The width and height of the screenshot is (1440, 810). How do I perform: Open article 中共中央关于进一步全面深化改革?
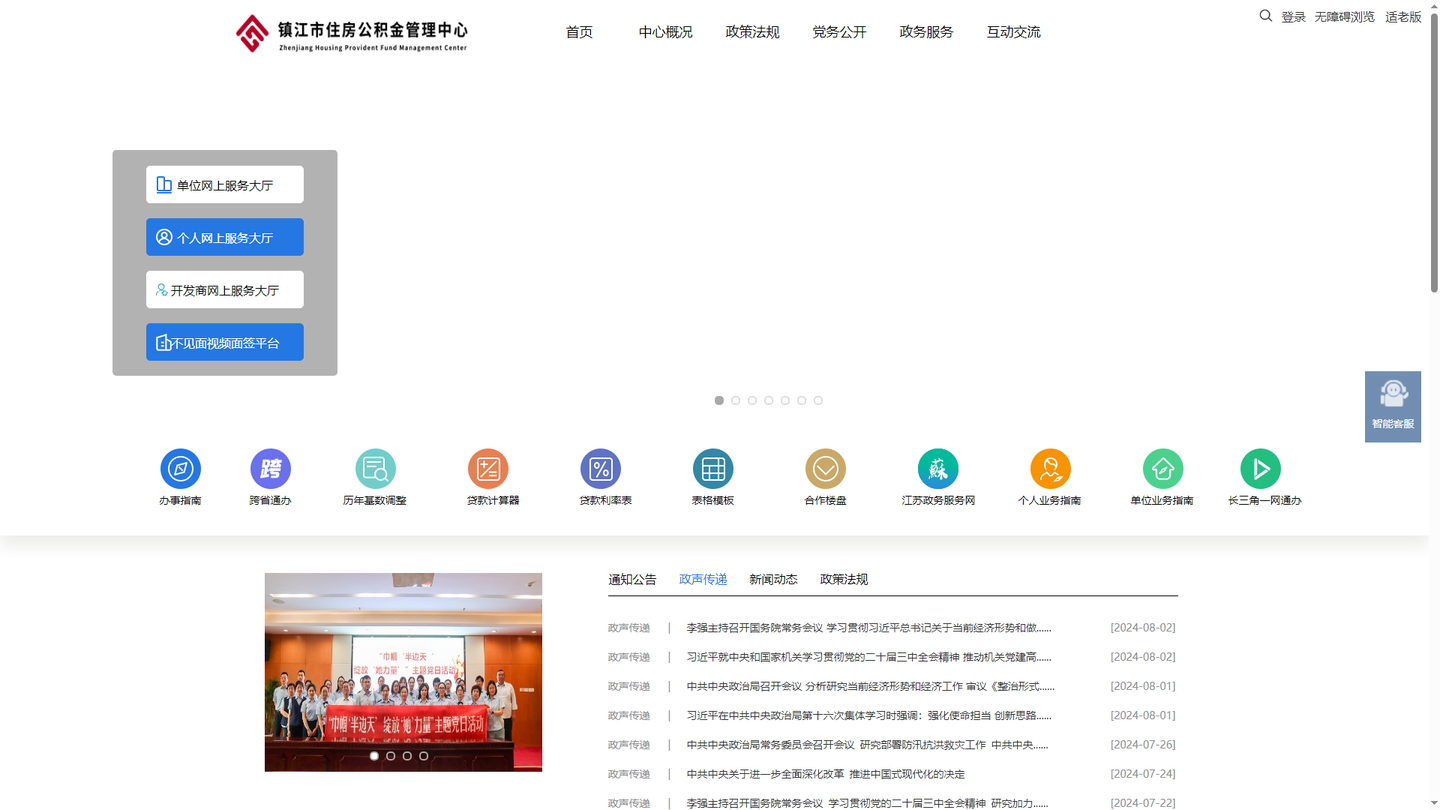(825, 774)
